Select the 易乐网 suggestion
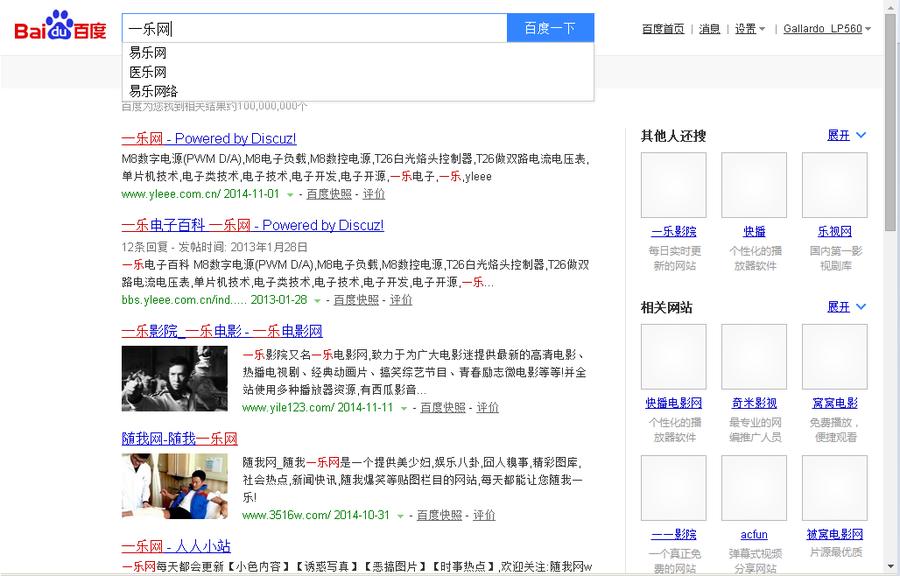This screenshot has width=900, height=576. pyautogui.click(x=148, y=53)
